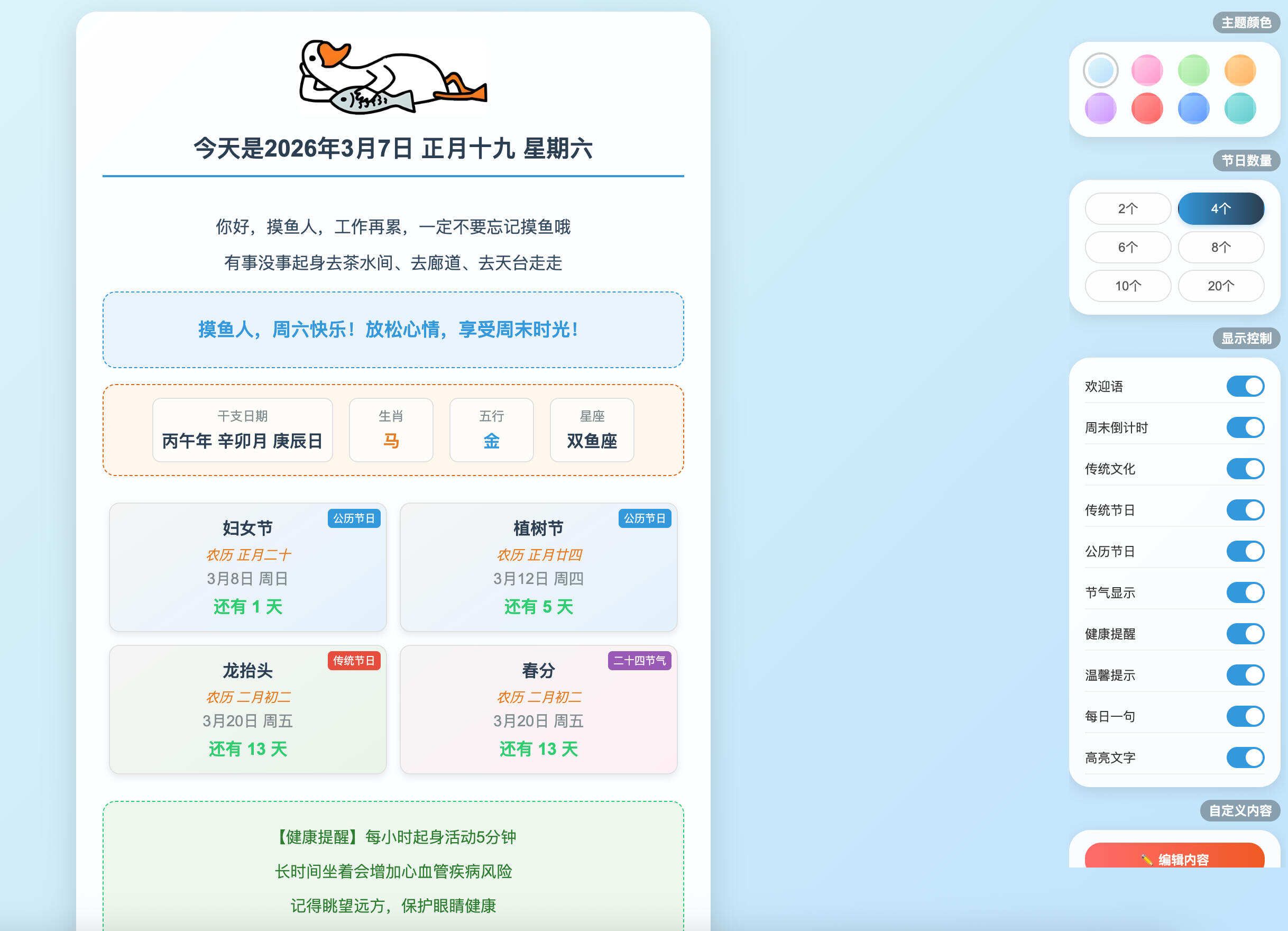Click the duck mascot illustration
The image size is (1288, 931).
[x=393, y=78]
